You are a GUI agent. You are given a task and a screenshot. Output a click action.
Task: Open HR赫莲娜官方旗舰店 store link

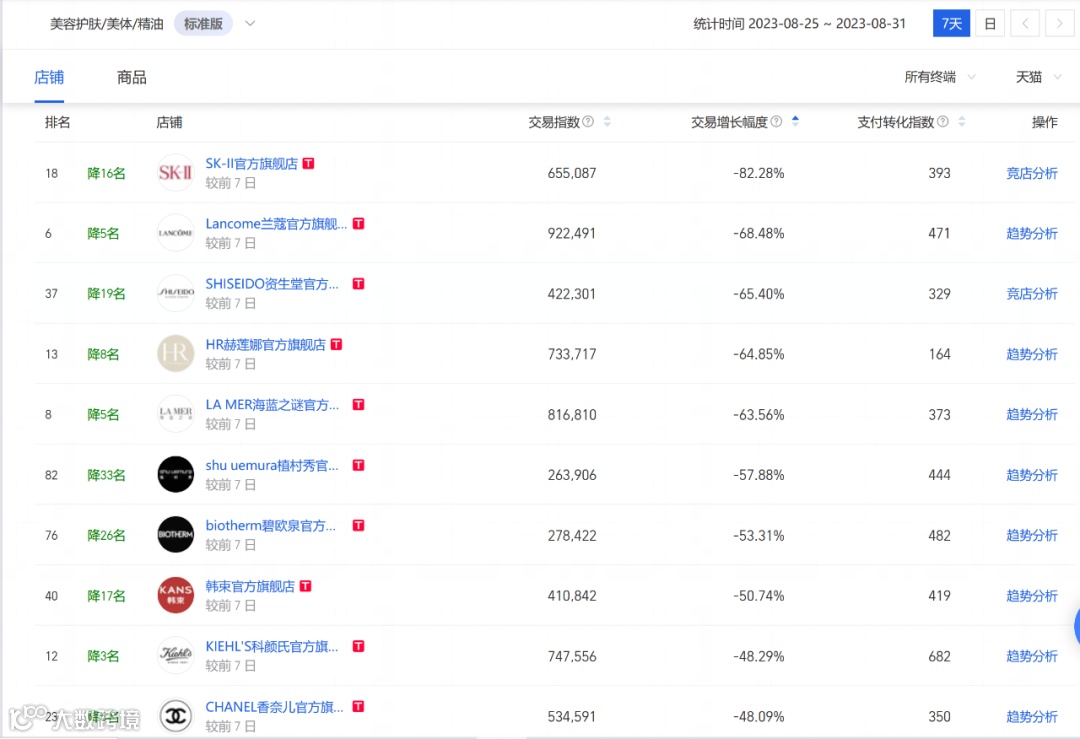tap(265, 344)
